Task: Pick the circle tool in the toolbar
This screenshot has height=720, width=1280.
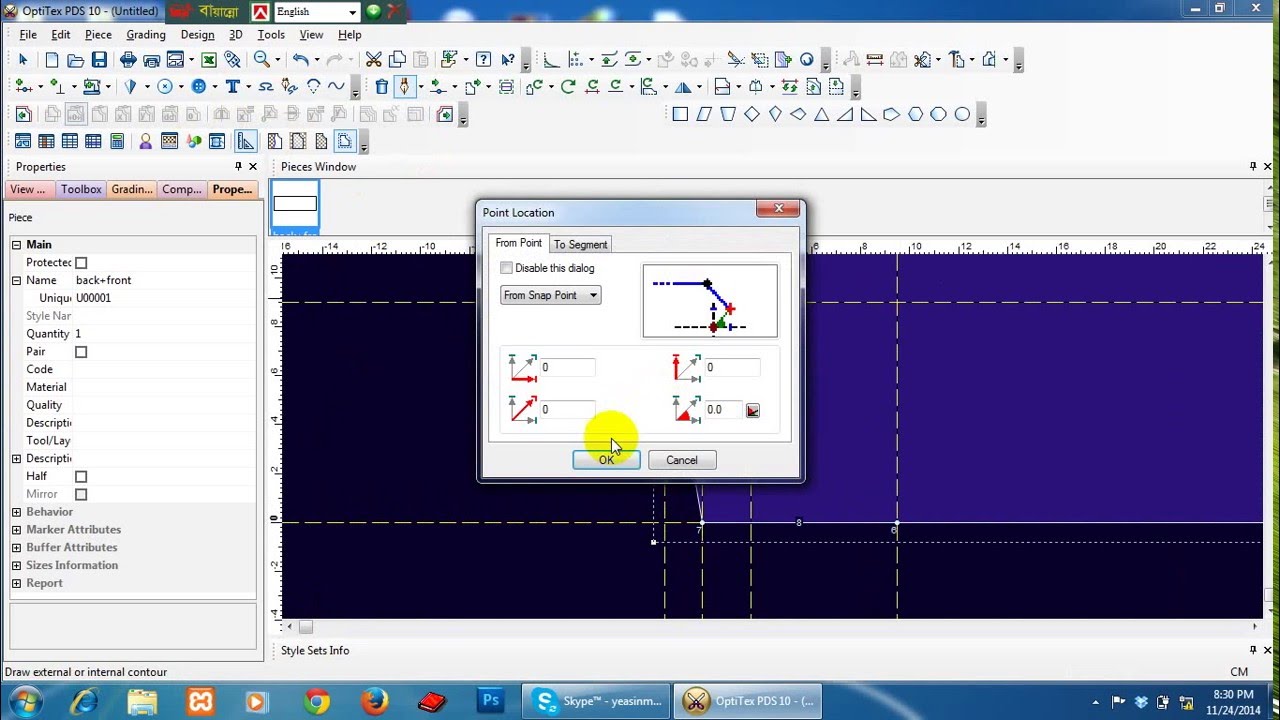Action: point(165,87)
